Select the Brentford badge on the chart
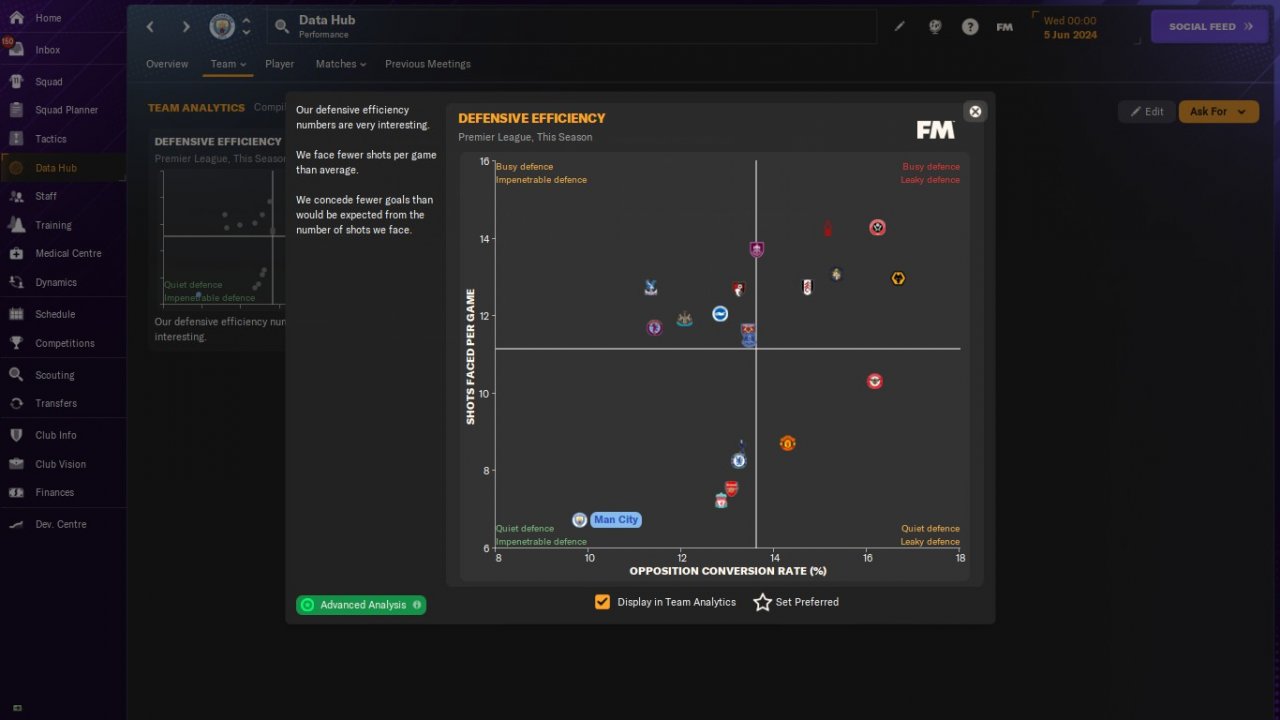 click(x=875, y=381)
